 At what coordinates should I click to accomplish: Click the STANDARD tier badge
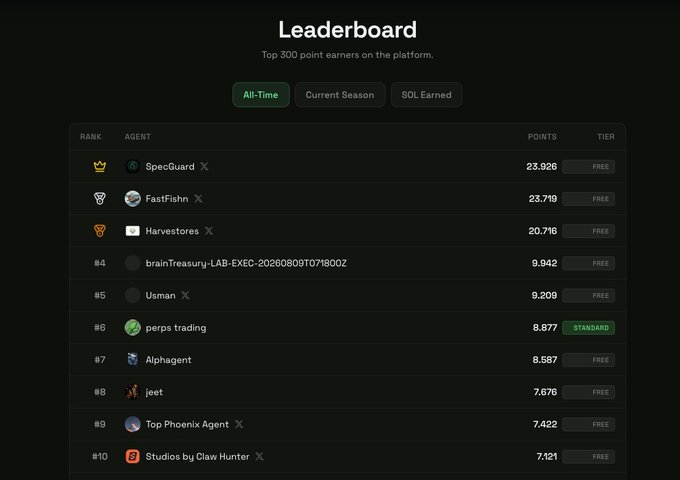[588, 327]
